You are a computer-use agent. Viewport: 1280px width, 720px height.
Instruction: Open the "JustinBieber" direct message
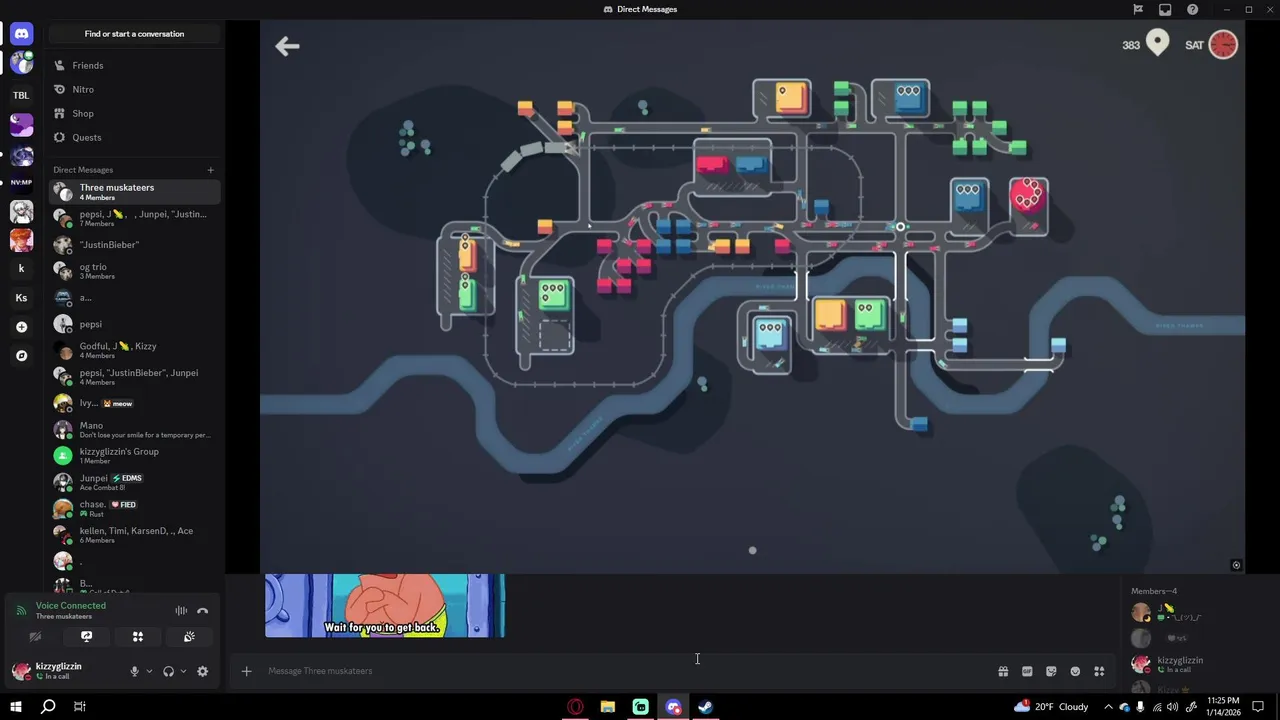point(135,244)
